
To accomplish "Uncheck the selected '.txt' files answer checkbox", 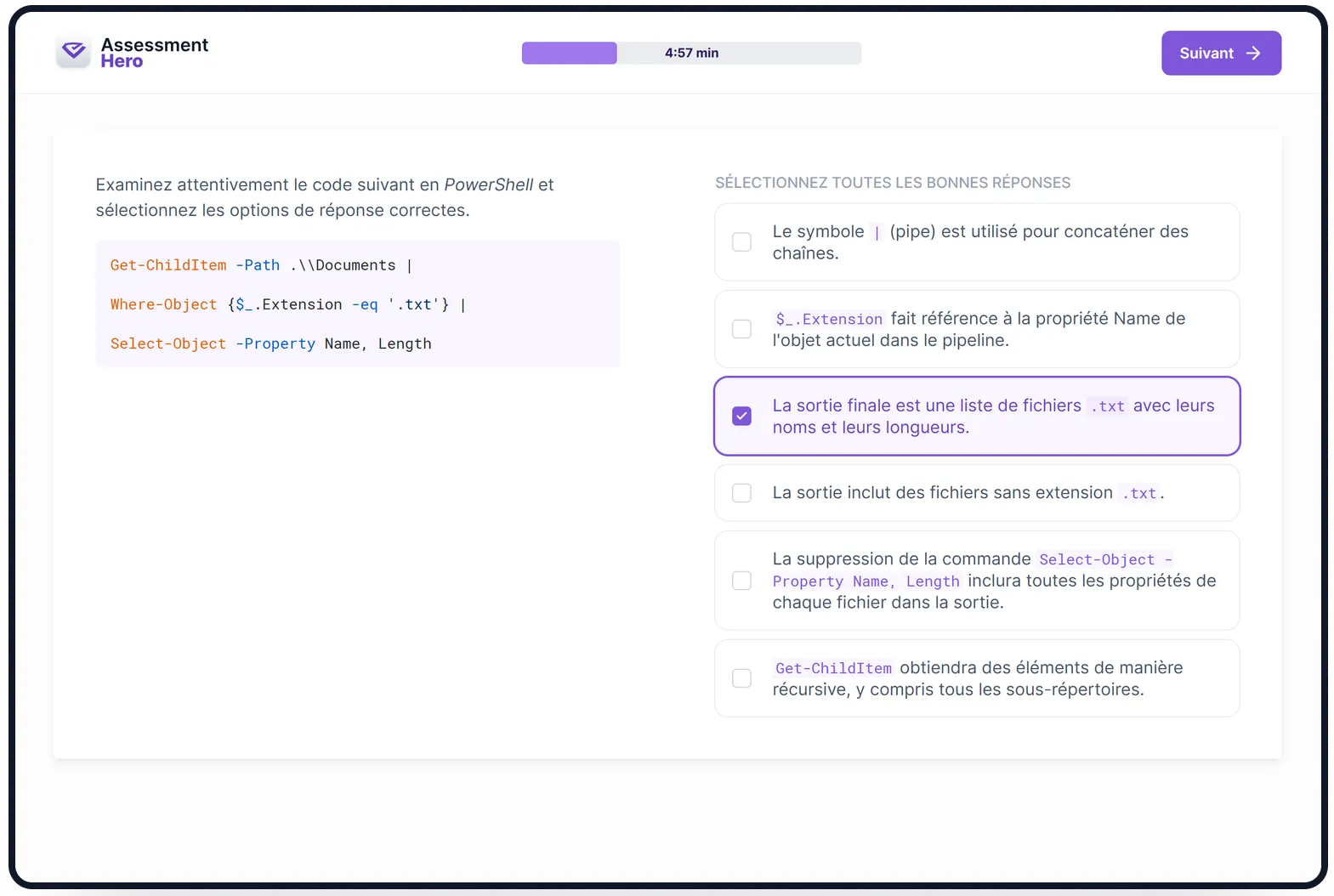I will (x=741, y=417).
